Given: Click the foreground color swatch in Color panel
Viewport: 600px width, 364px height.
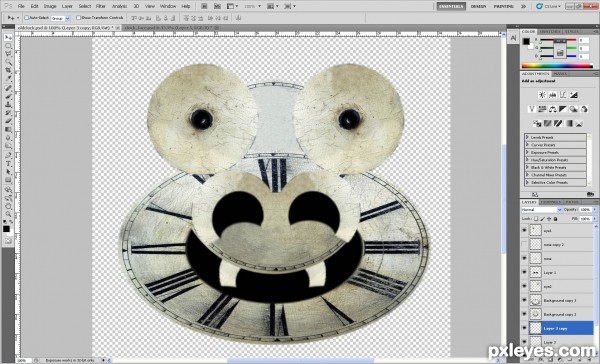Looking at the screenshot, I should tap(527, 41).
